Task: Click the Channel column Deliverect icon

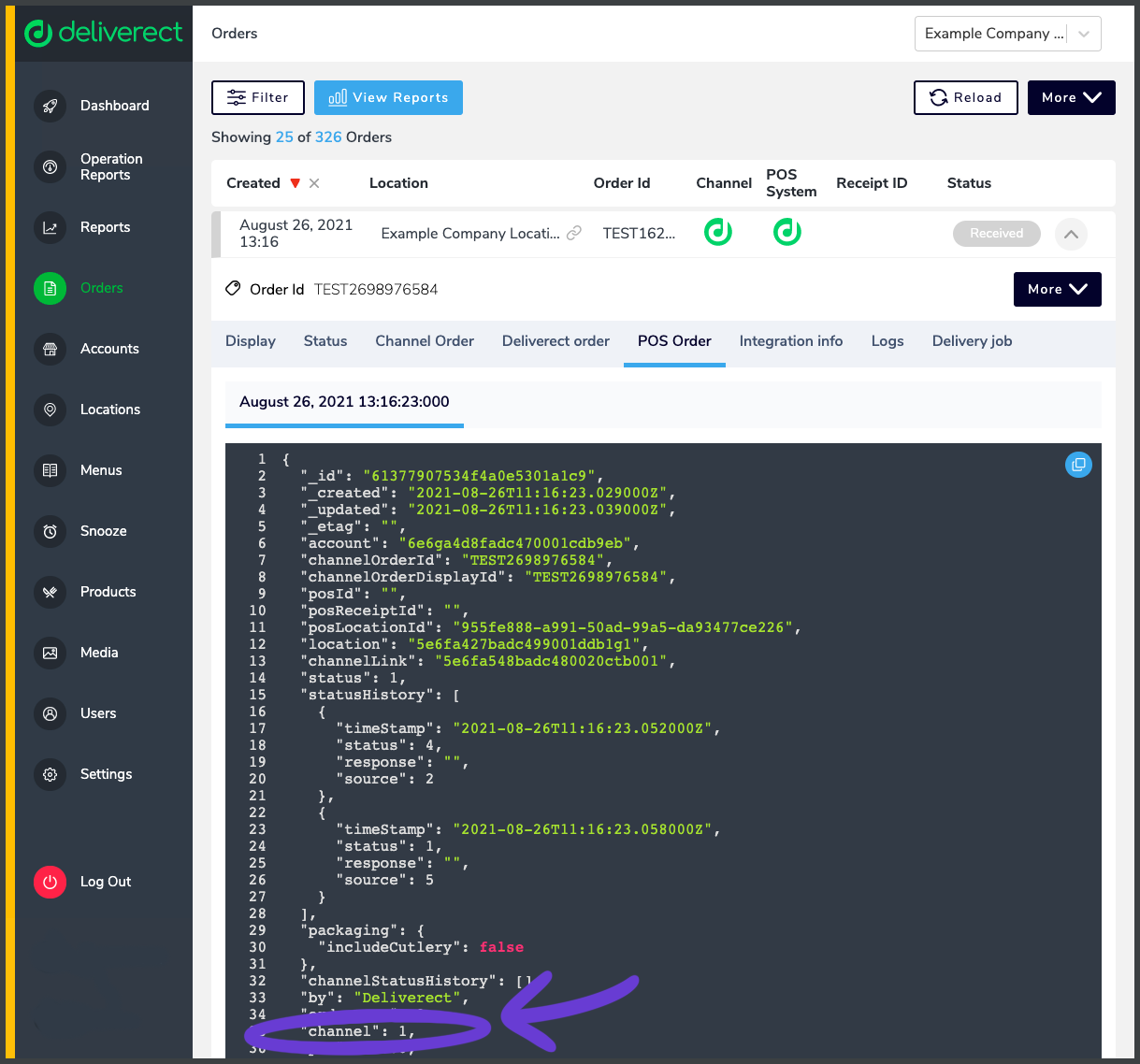Action: pyautogui.click(x=718, y=232)
